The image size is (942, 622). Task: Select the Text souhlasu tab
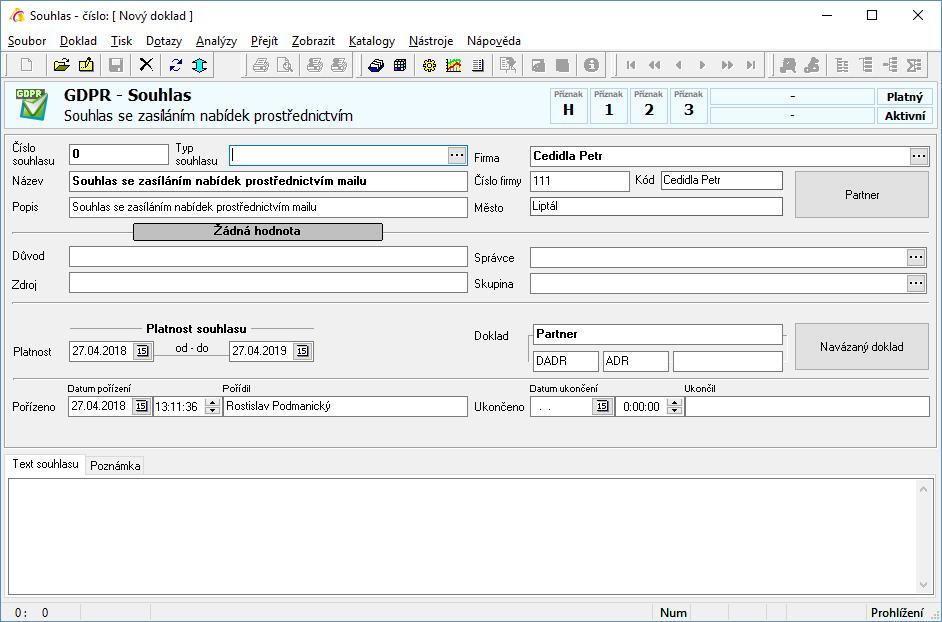46,464
